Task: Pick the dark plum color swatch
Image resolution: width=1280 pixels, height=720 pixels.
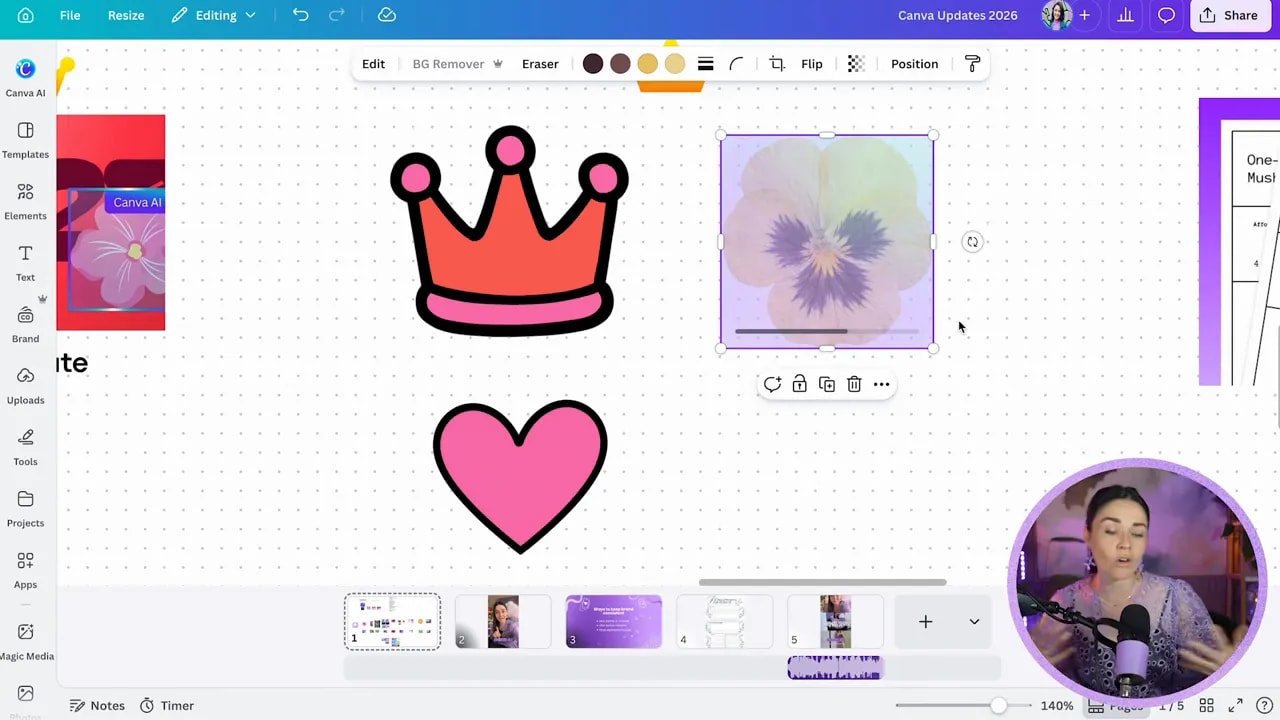Action: (593, 64)
